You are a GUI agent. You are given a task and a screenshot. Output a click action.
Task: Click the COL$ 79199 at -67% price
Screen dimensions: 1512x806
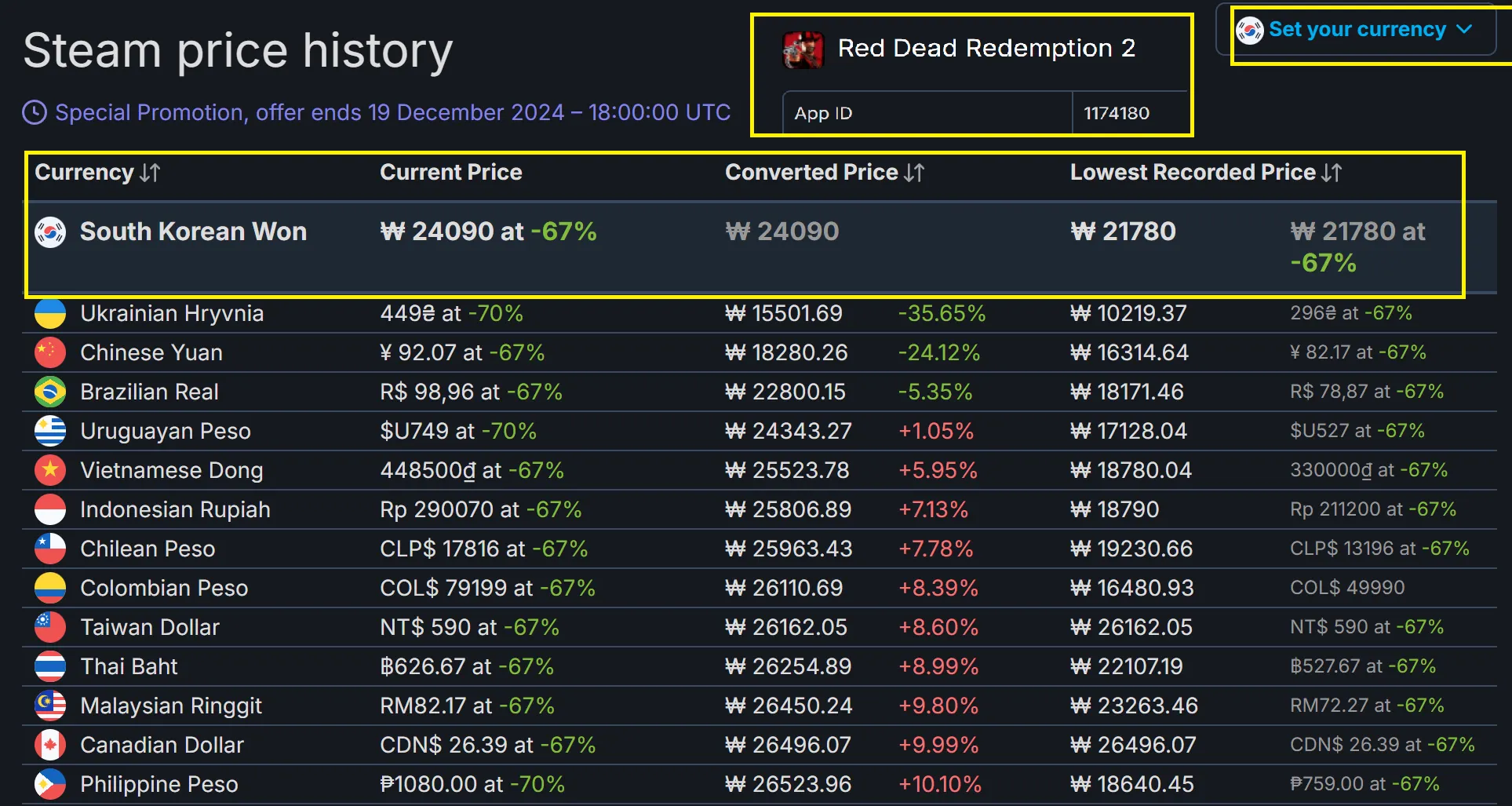pos(487,588)
